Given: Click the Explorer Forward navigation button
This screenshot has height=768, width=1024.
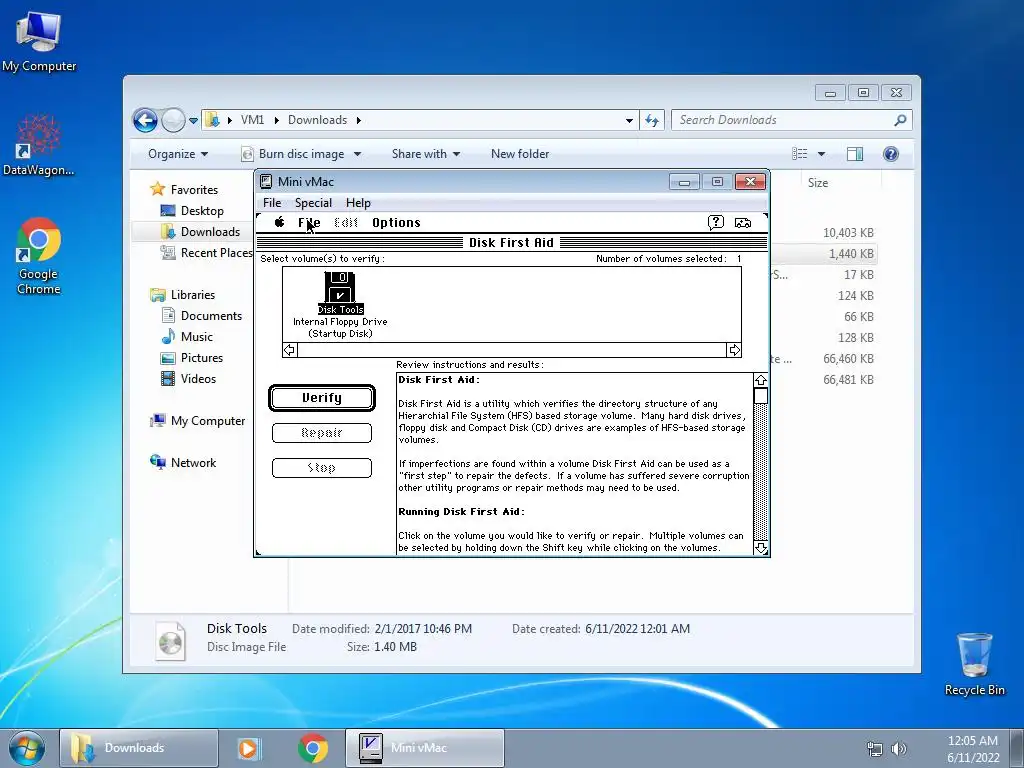Looking at the screenshot, I should pyautogui.click(x=173, y=120).
